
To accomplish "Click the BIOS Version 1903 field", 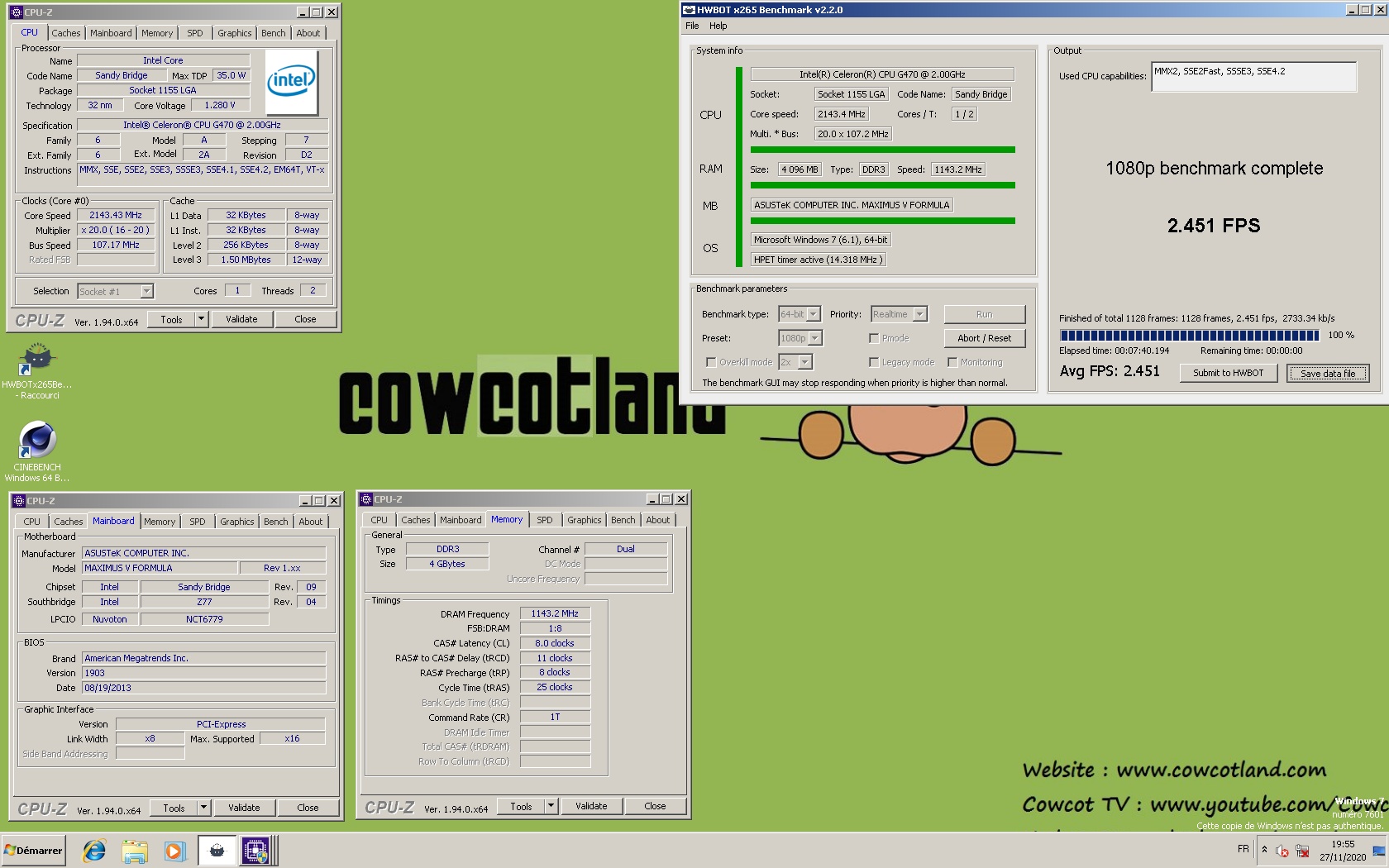I will [204, 673].
